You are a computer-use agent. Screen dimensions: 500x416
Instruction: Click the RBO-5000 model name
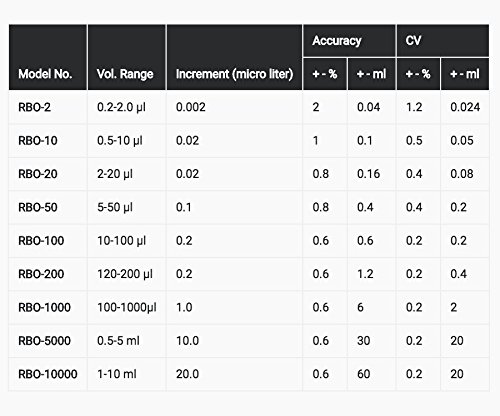[44, 341]
